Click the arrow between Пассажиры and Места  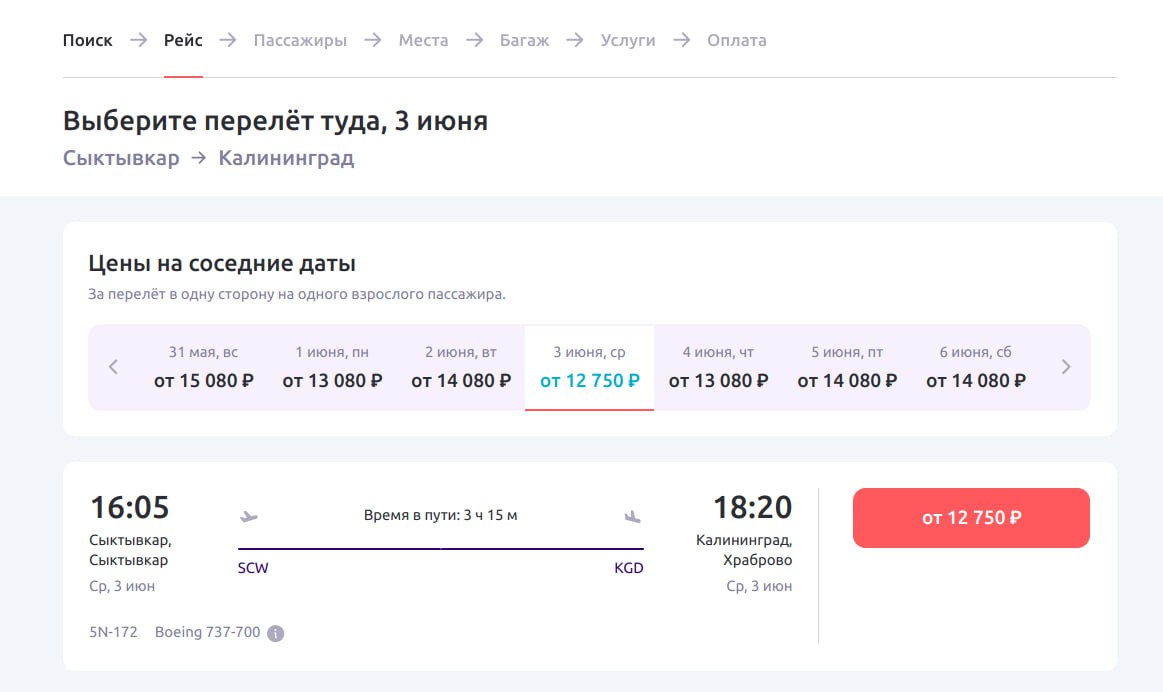point(372,40)
